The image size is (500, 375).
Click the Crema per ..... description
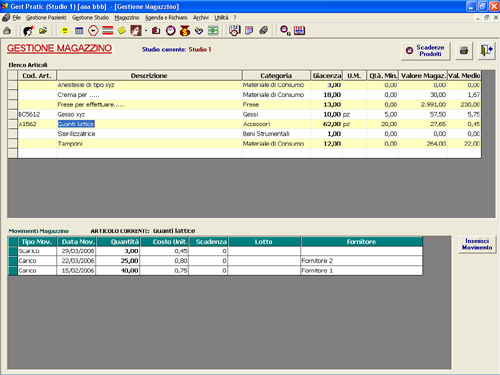[78, 95]
